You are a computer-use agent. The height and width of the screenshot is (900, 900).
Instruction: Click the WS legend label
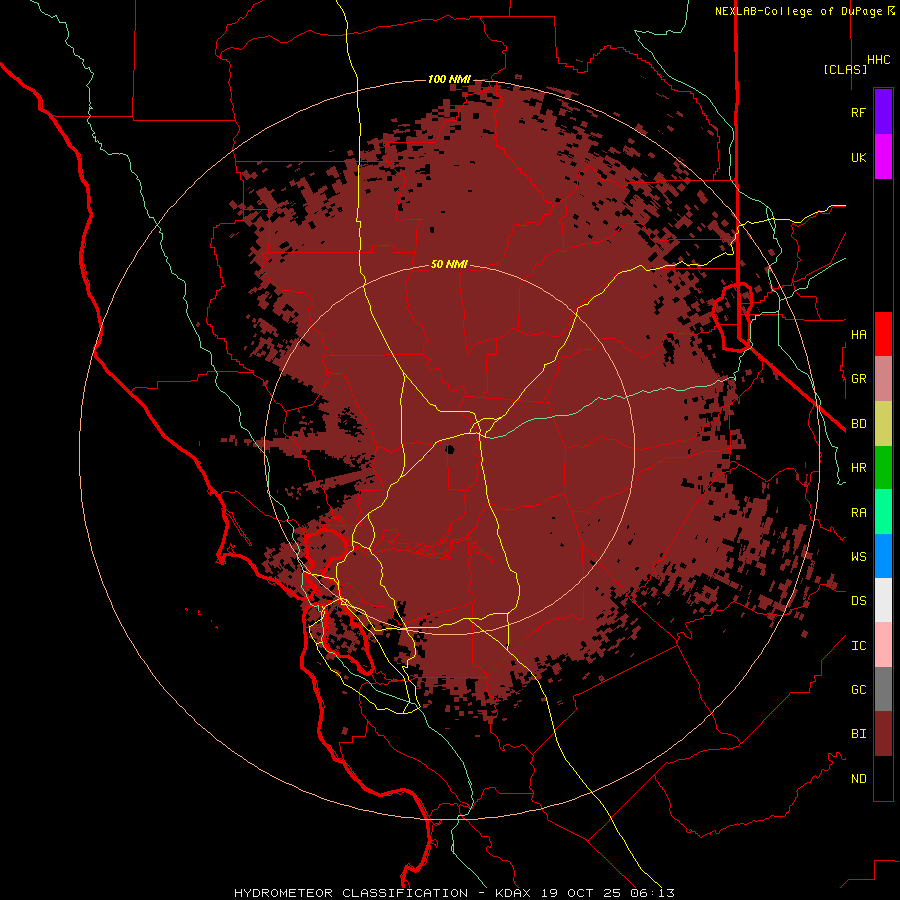click(858, 557)
